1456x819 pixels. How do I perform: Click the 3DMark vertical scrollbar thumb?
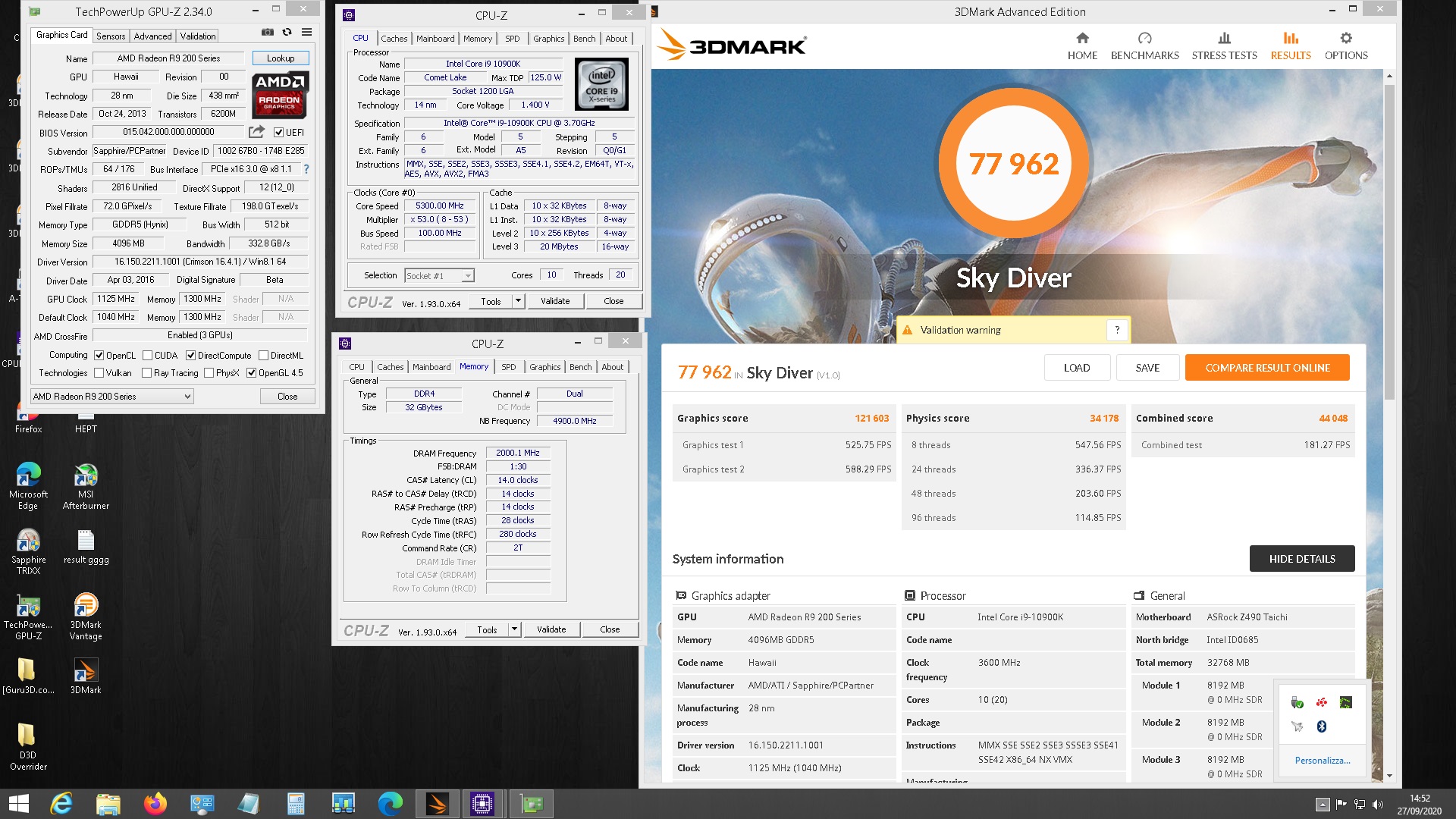pyautogui.click(x=1389, y=241)
